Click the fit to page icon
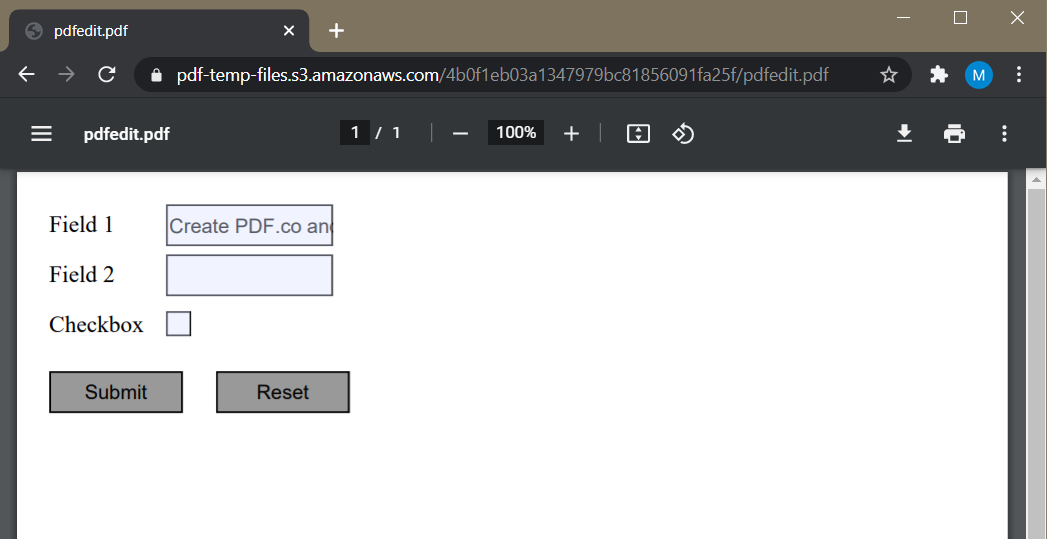Viewport: 1047px width, 539px height. point(638,134)
